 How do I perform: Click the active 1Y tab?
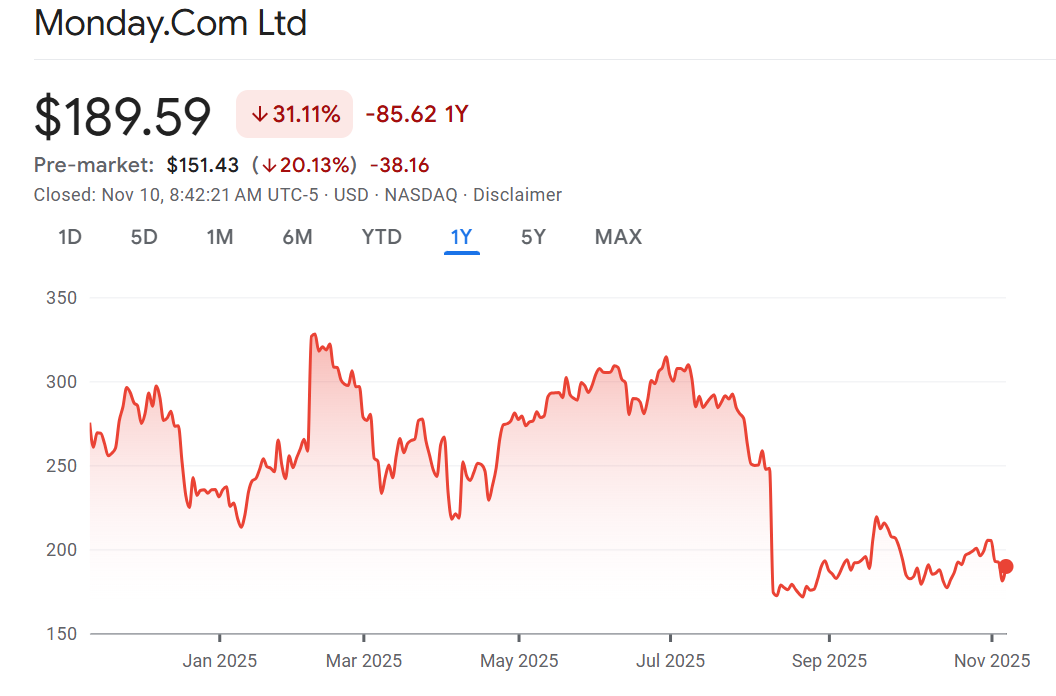(461, 237)
